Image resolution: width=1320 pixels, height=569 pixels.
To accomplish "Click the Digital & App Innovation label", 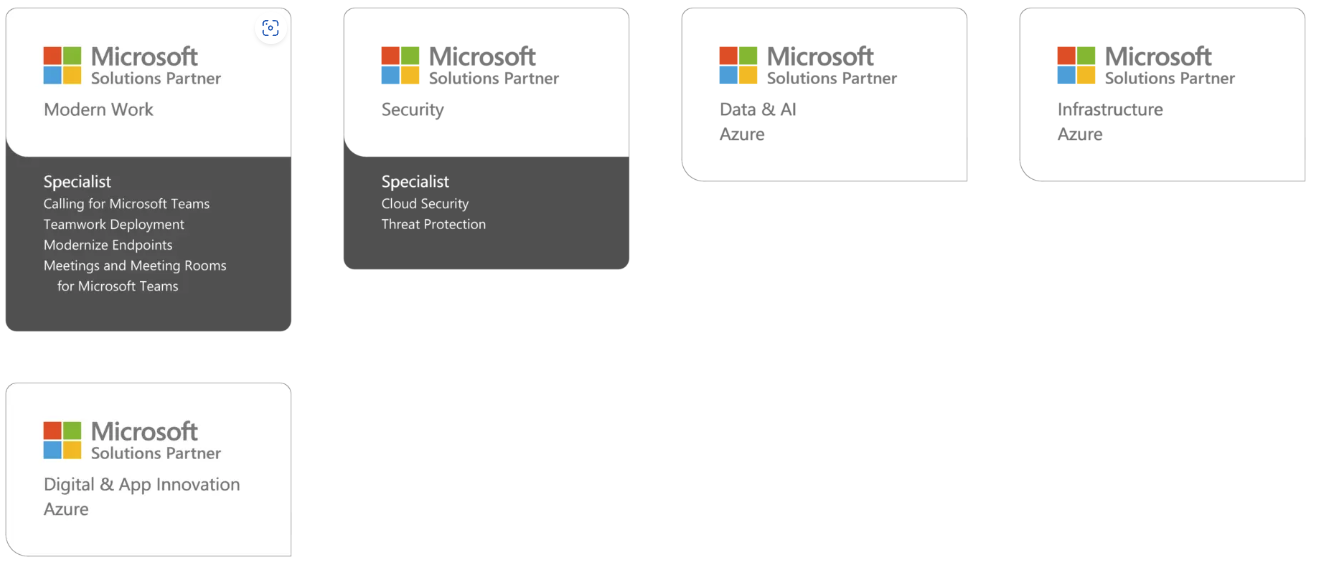I will (142, 485).
